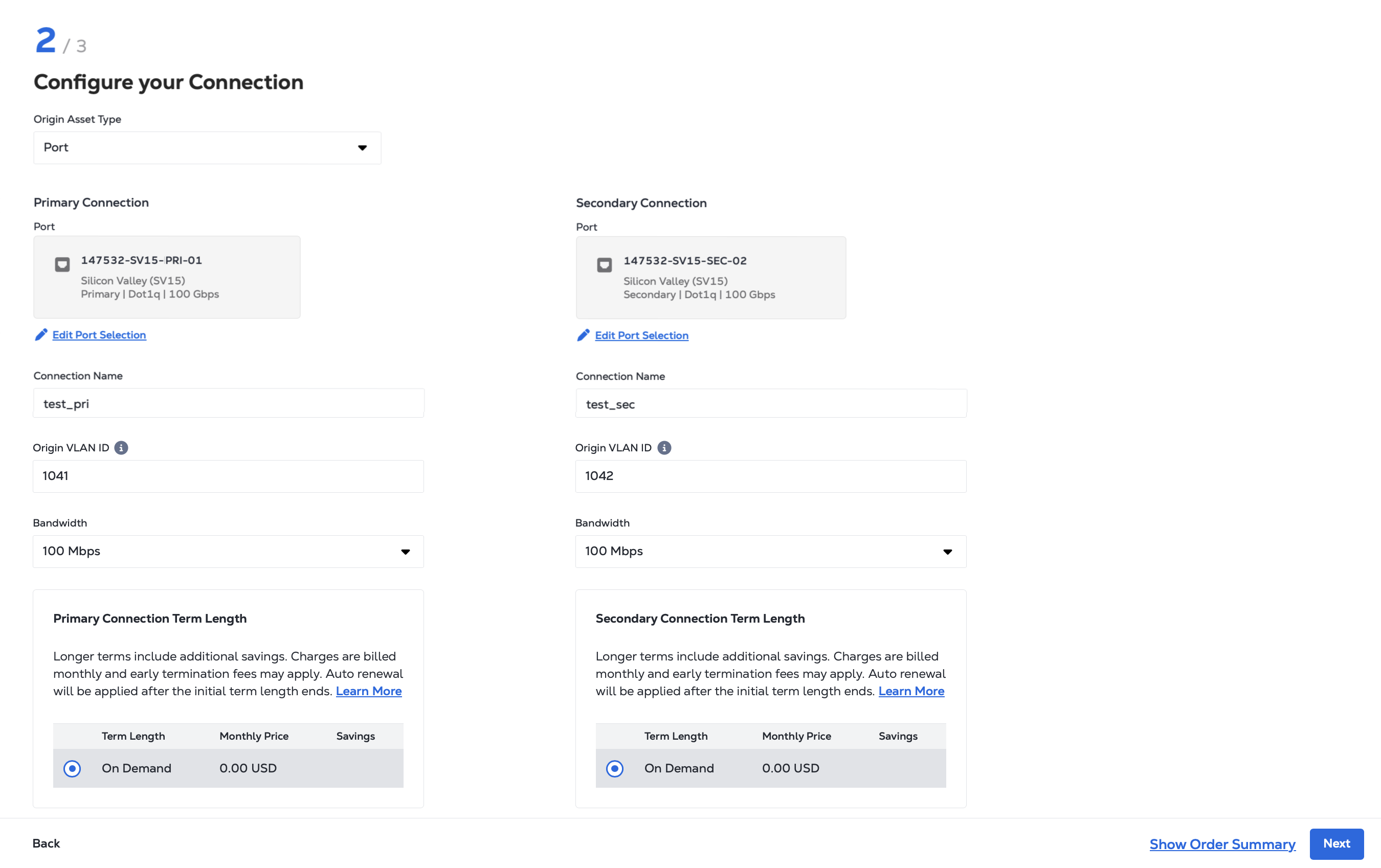Screen dimensions: 1381x868
Task: Open the Origin Asset Type dropdown
Action: 207,148
